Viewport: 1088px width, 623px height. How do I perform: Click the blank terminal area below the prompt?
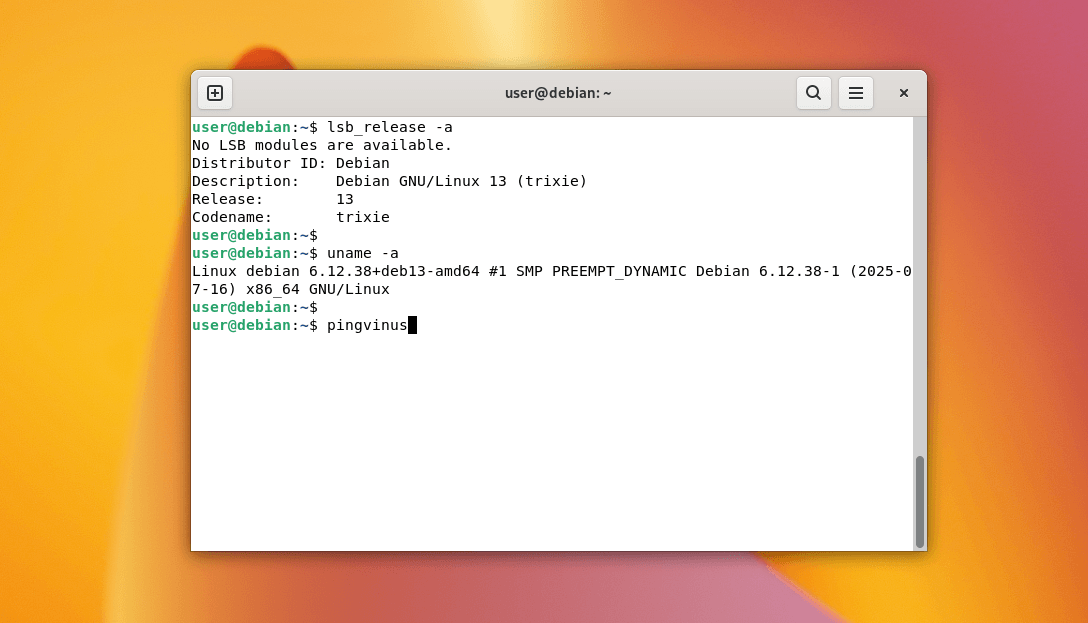tap(550, 440)
